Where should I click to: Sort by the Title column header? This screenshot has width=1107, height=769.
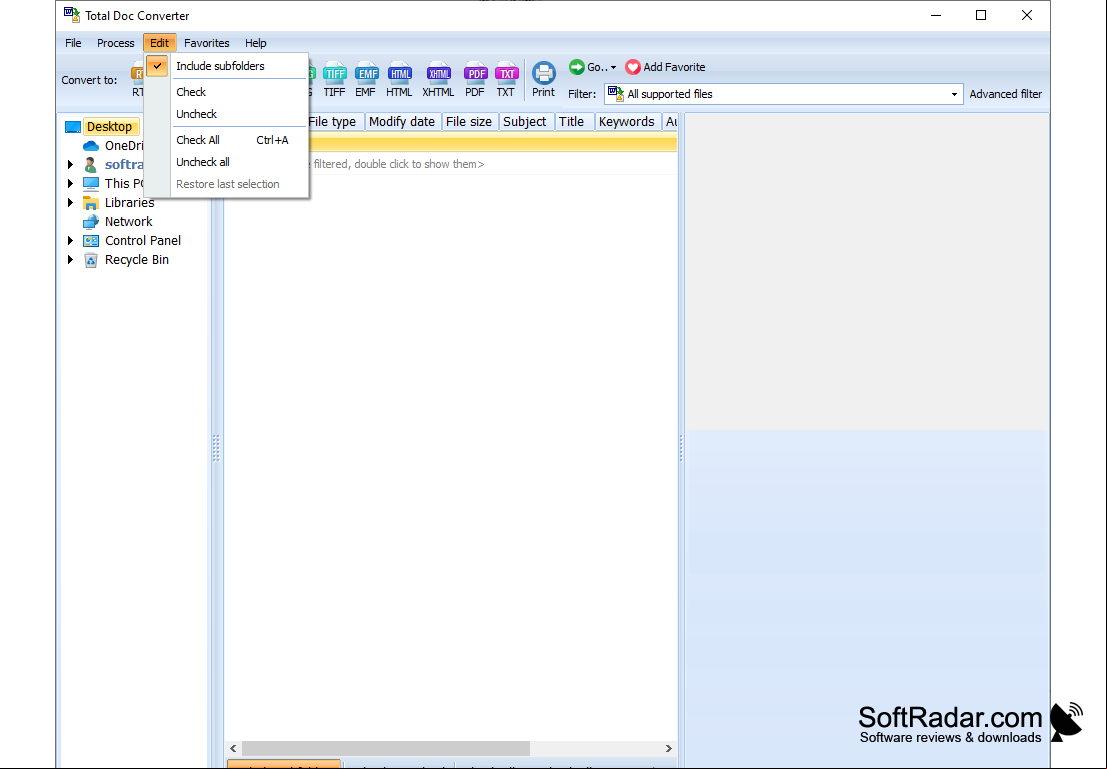[x=573, y=121]
